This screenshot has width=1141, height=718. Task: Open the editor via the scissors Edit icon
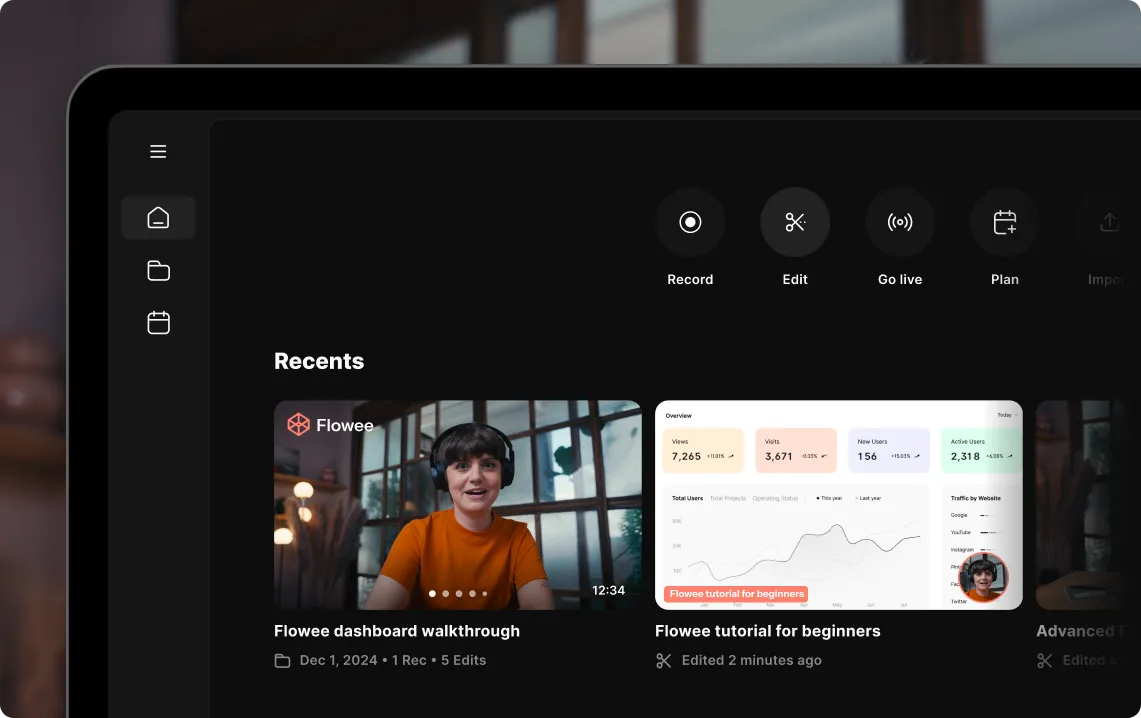795,222
